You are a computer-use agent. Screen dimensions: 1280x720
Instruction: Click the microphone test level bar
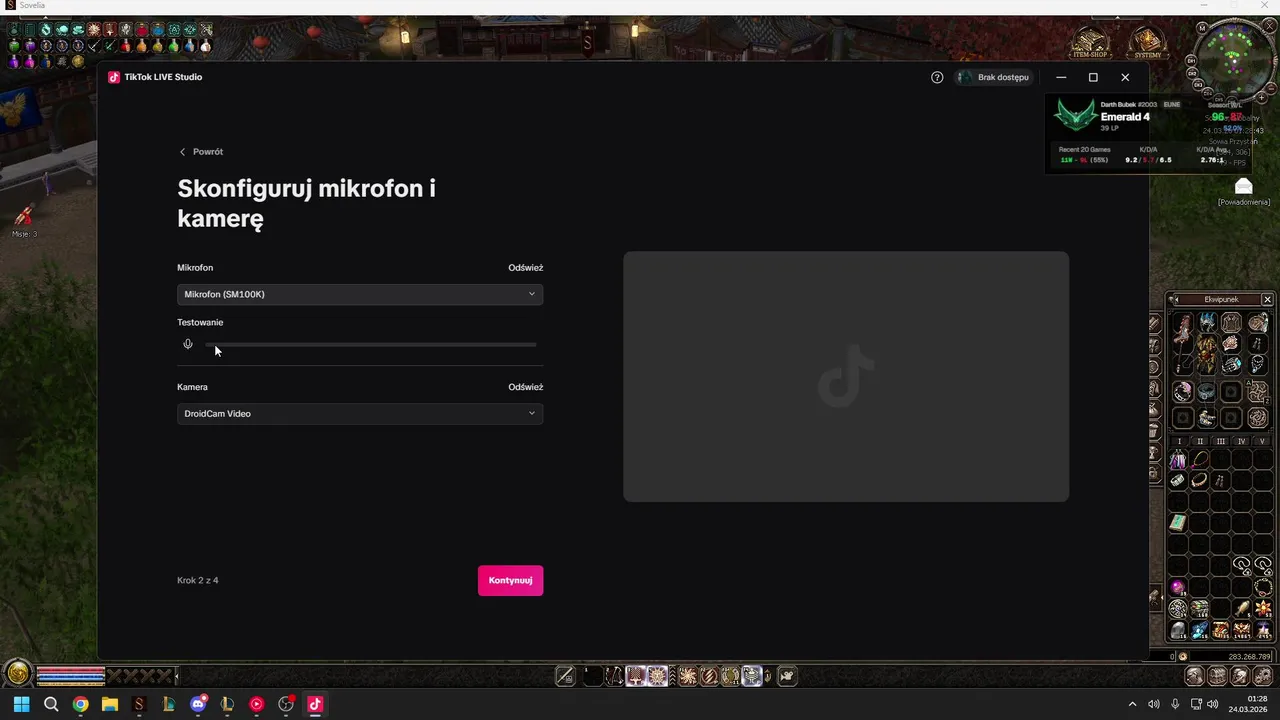(x=371, y=344)
